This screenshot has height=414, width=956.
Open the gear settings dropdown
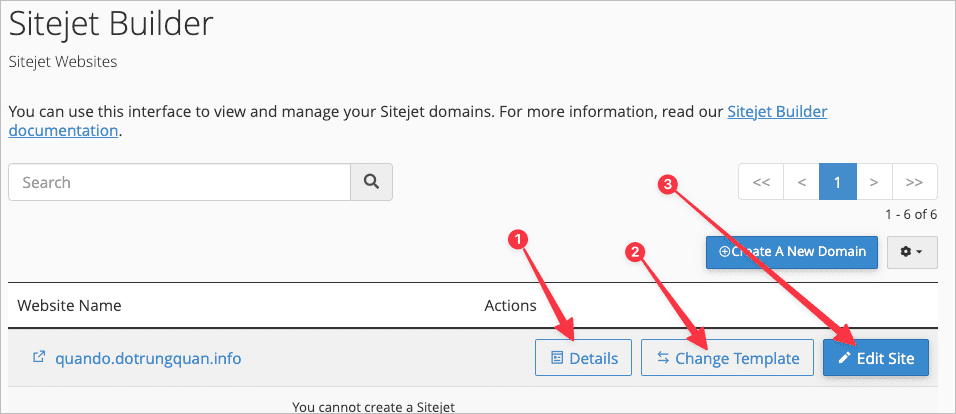[911, 252]
